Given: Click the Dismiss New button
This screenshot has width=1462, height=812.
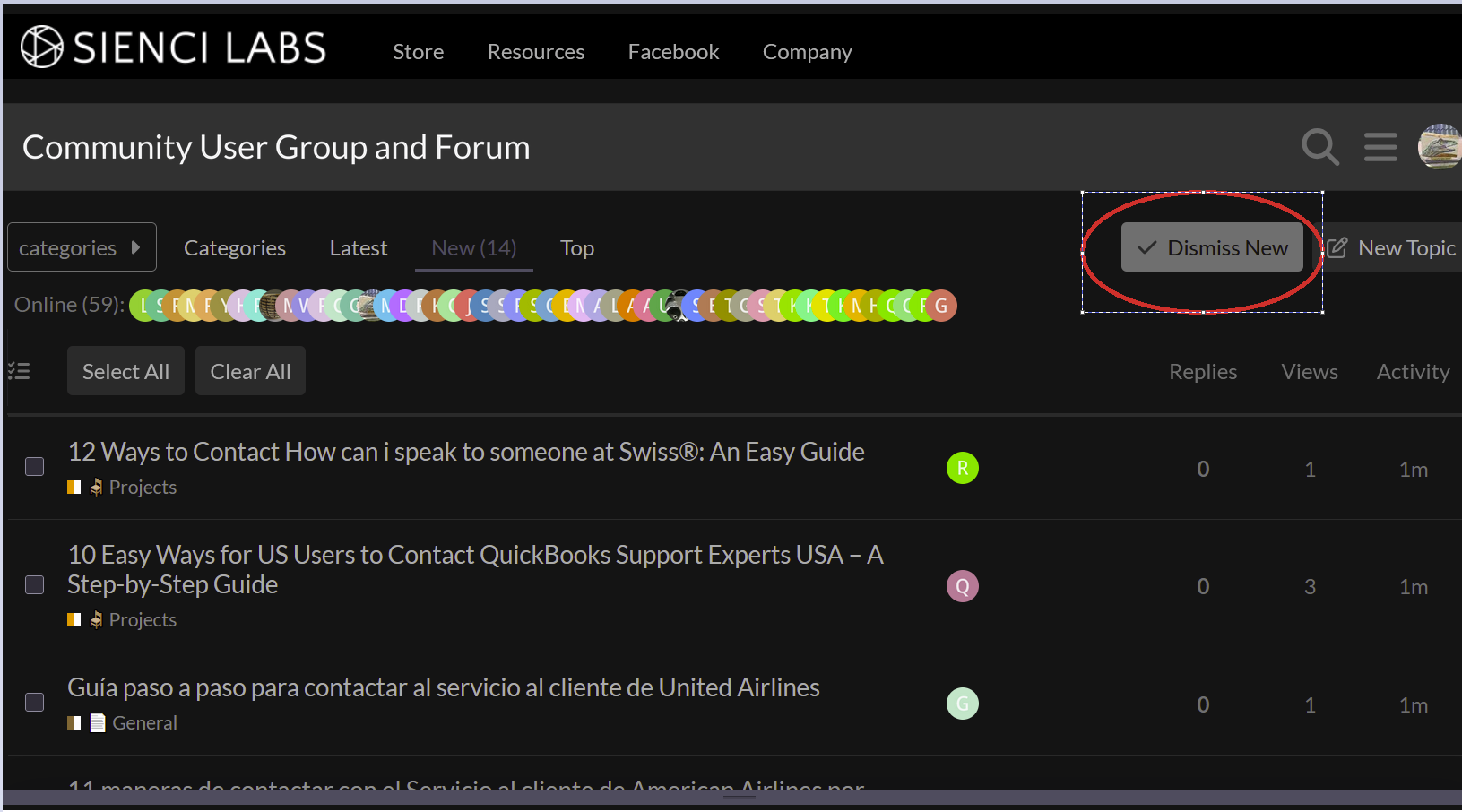Looking at the screenshot, I should click(x=1212, y=247).
